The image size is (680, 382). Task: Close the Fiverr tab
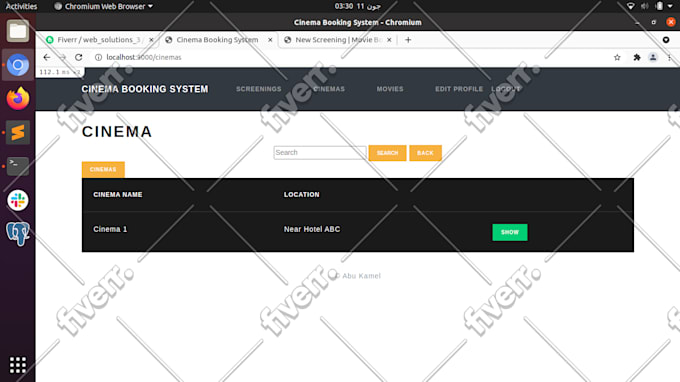(151, 40)
